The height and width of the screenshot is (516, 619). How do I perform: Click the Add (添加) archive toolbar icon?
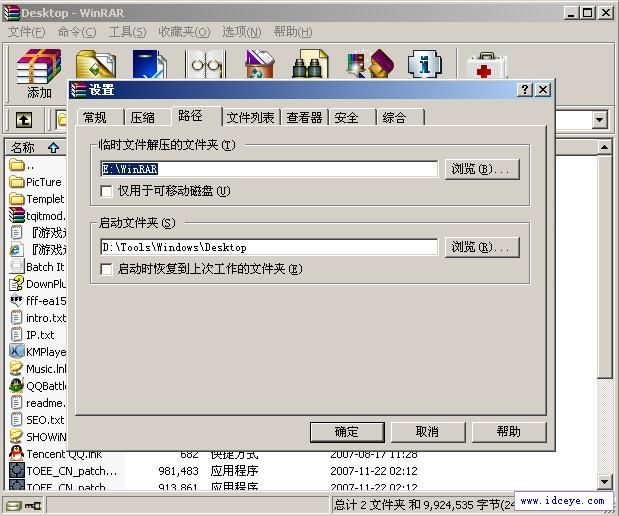click(39, 64)
